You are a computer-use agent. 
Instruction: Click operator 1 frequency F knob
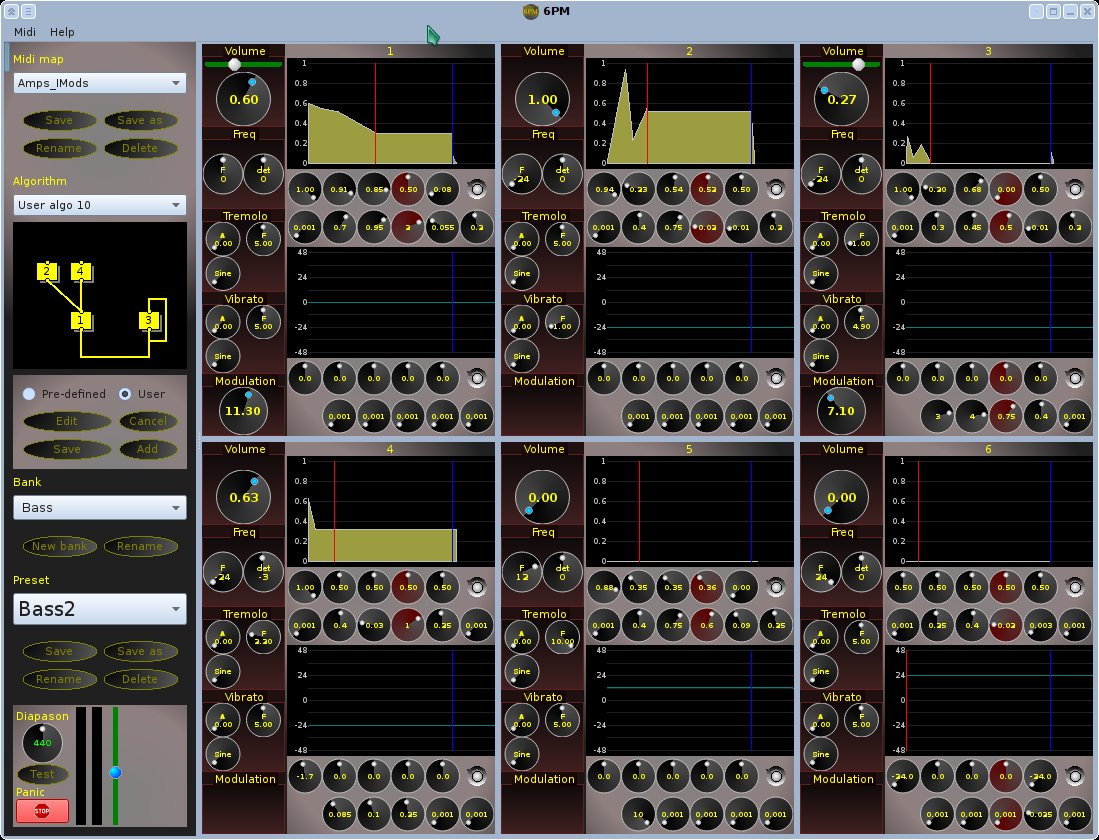[223, 174]
